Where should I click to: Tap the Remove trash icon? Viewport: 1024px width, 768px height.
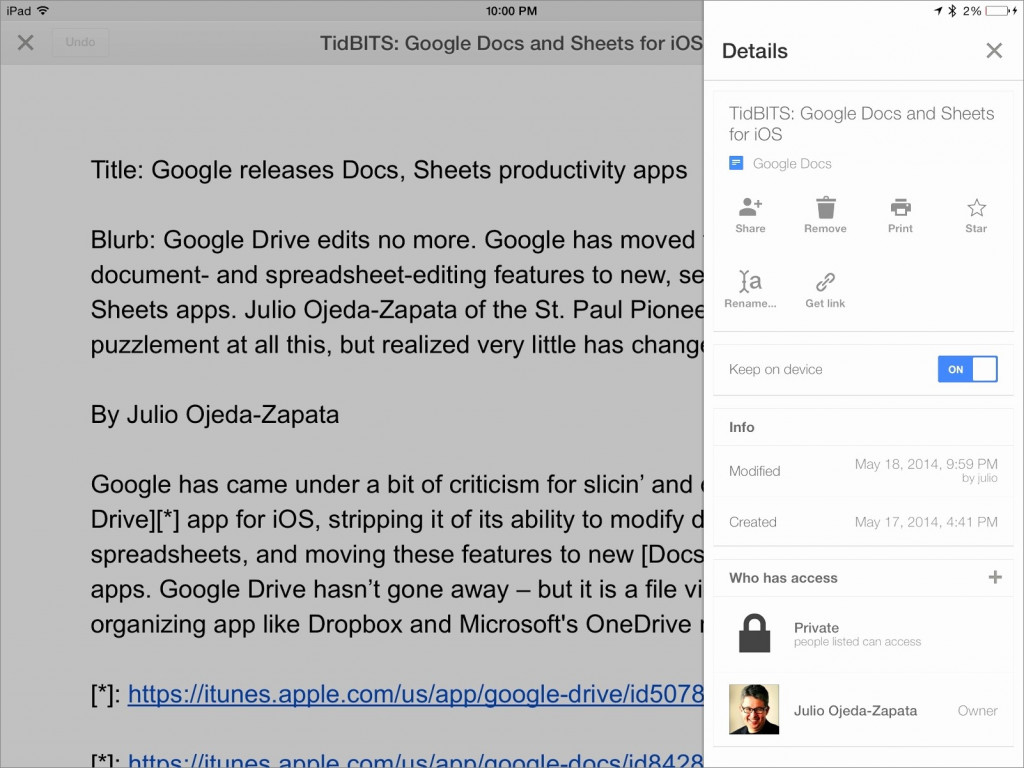(x=825, y=208)
